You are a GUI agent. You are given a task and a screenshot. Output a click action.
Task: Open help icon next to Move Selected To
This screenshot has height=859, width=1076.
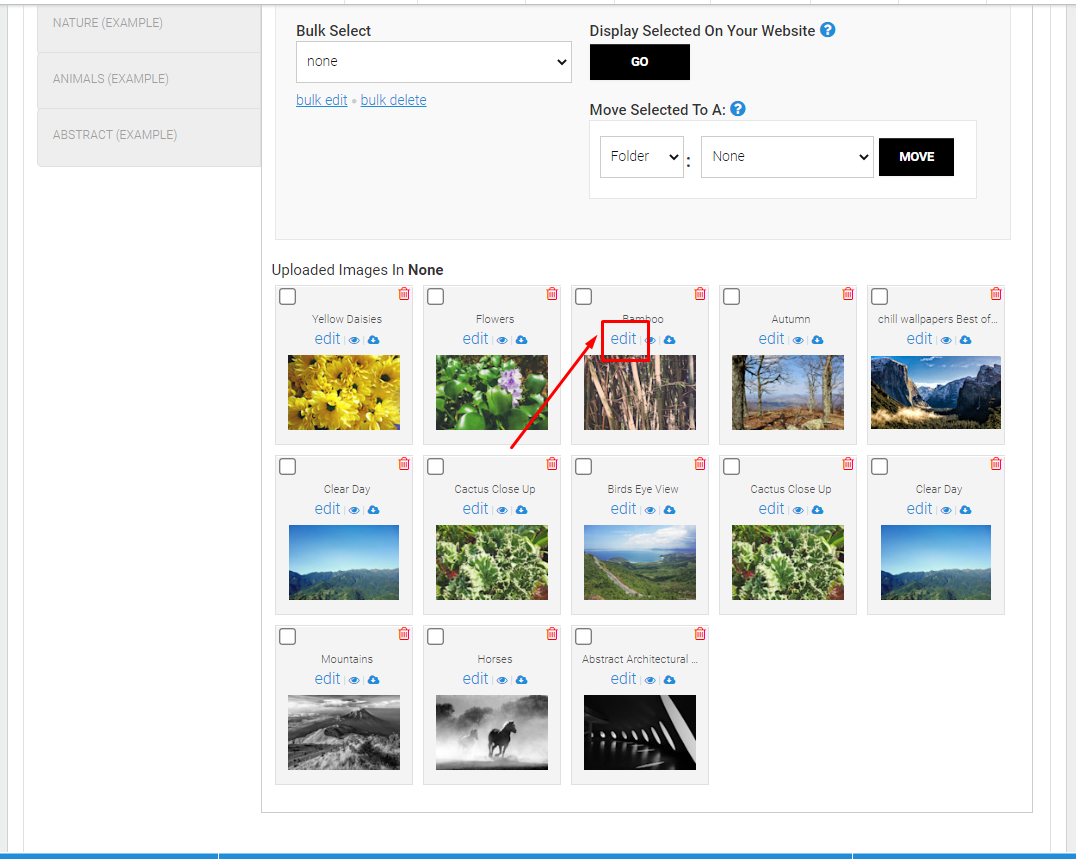(x=738, y=109)
